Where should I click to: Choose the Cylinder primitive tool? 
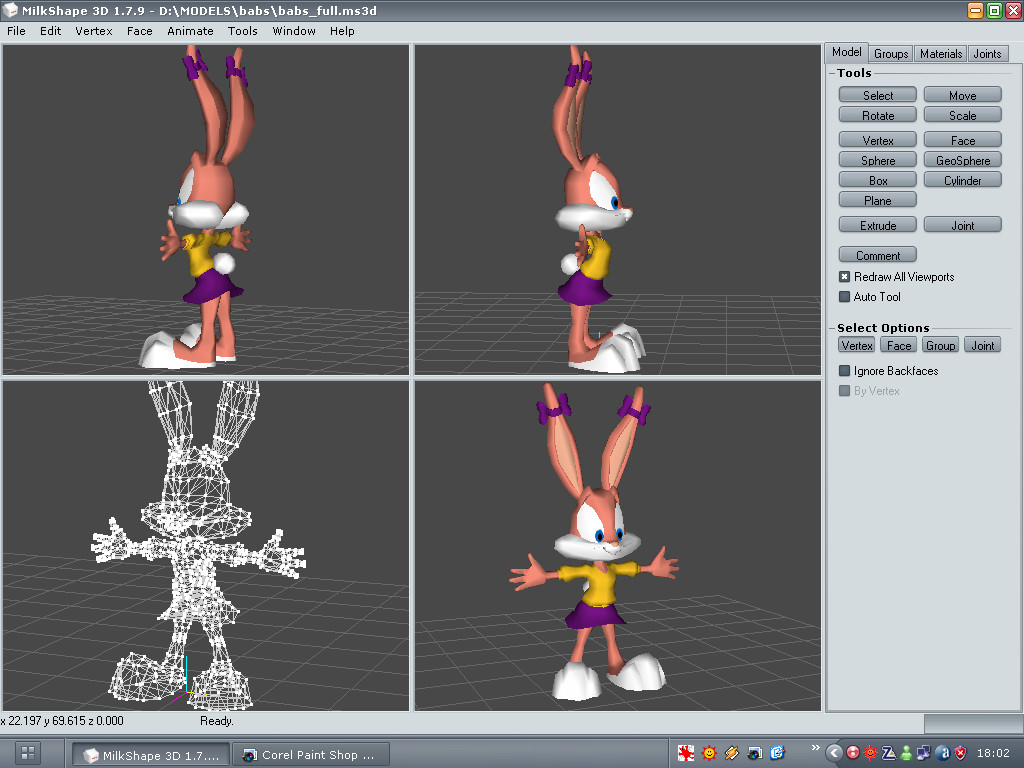963,181
